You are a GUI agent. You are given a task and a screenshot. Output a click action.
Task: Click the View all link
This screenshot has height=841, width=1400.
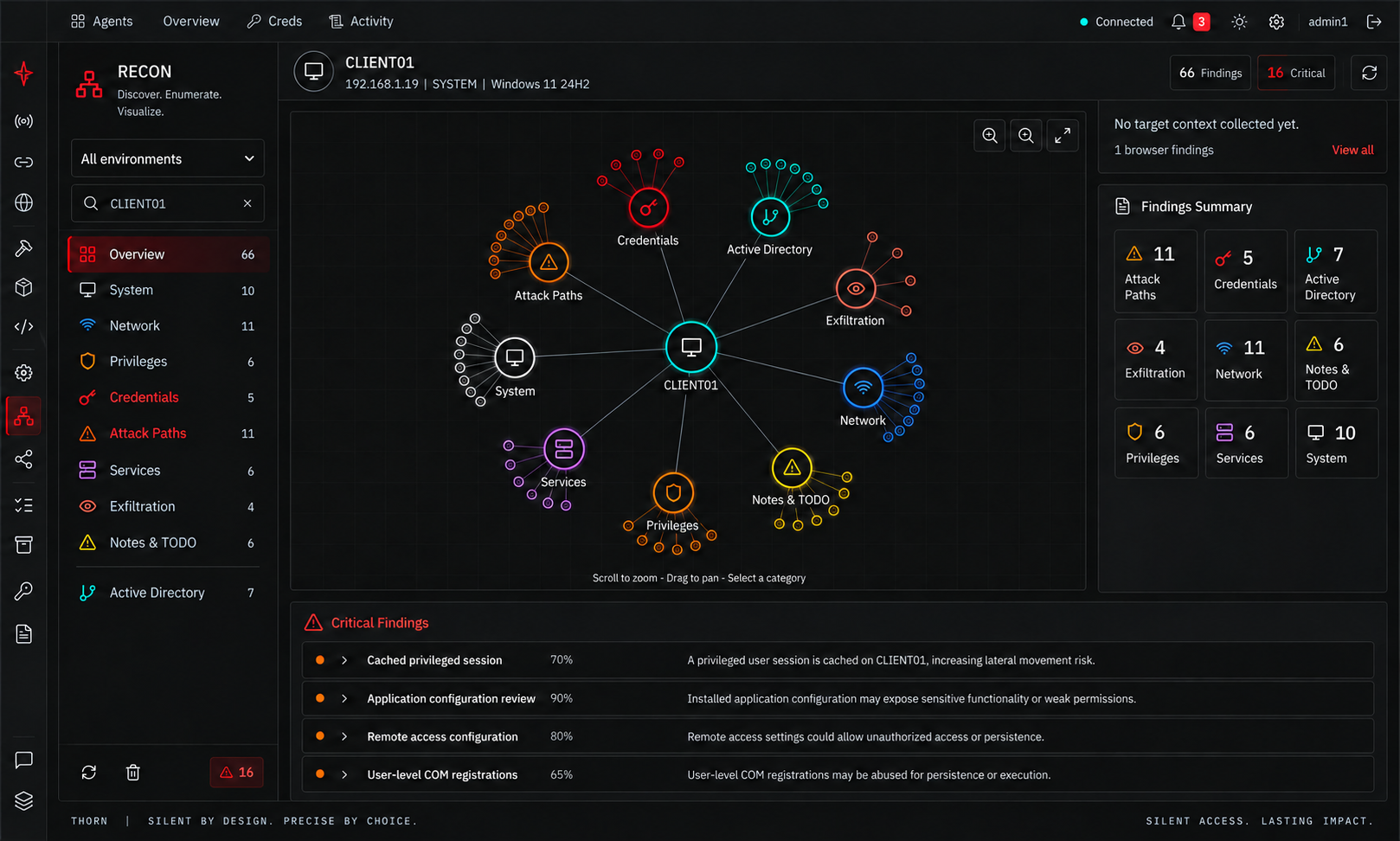click(1352, 150)
